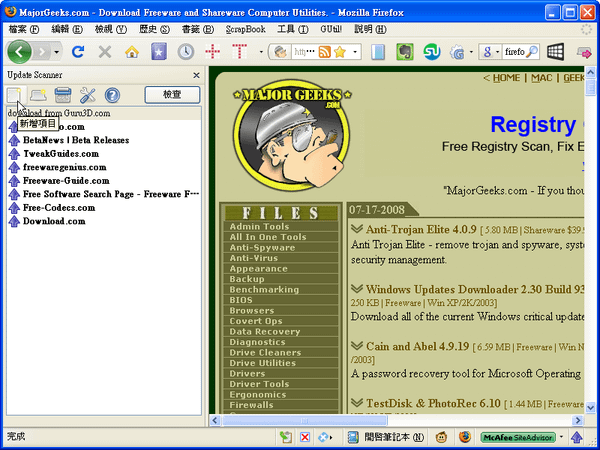Click the Update Scanner new item icon
The width and height of the screenshot is (600, 450).
[x=15, y=95]
